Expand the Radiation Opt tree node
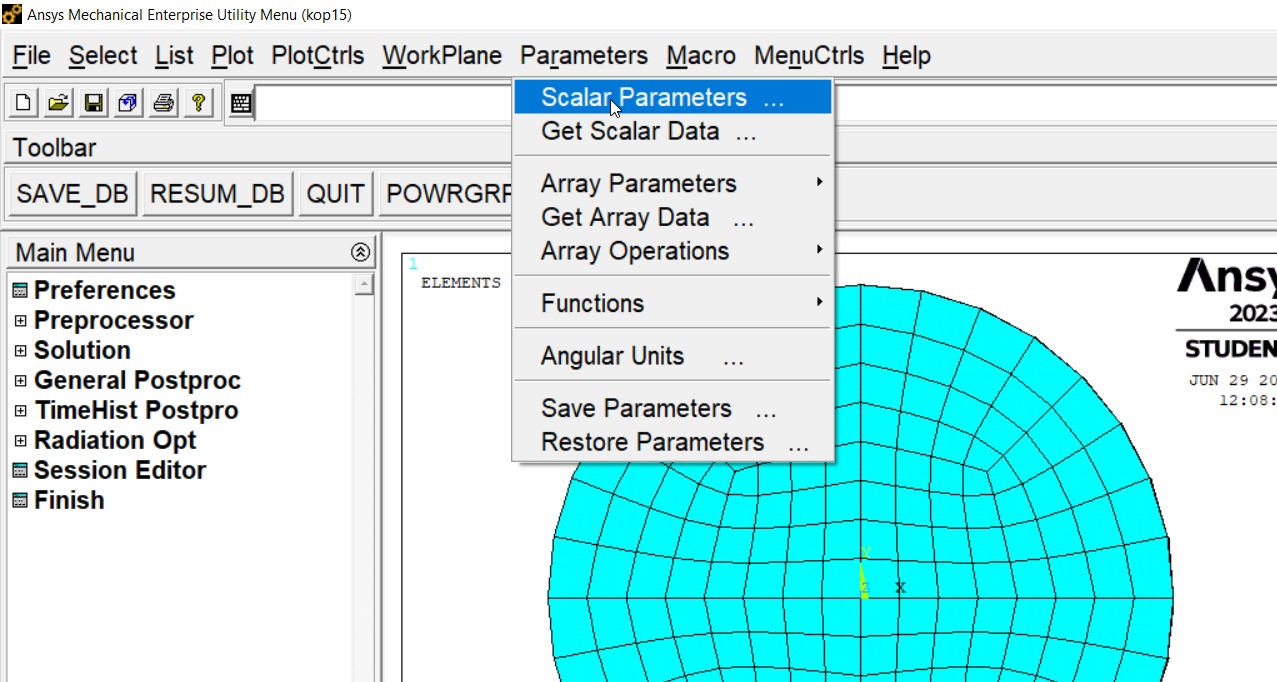Image resolution: width=1277 pixels, height=682 pixels. click(20, 441)
